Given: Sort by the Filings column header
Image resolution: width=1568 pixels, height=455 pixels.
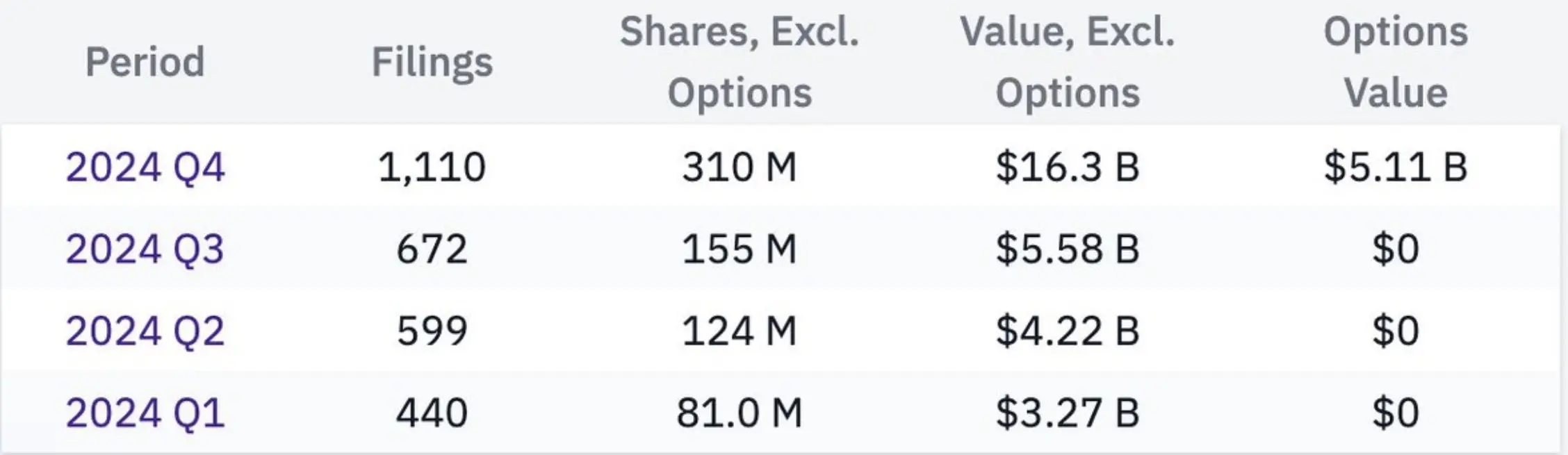Looking at the screenshot, I should click(432, 62).
